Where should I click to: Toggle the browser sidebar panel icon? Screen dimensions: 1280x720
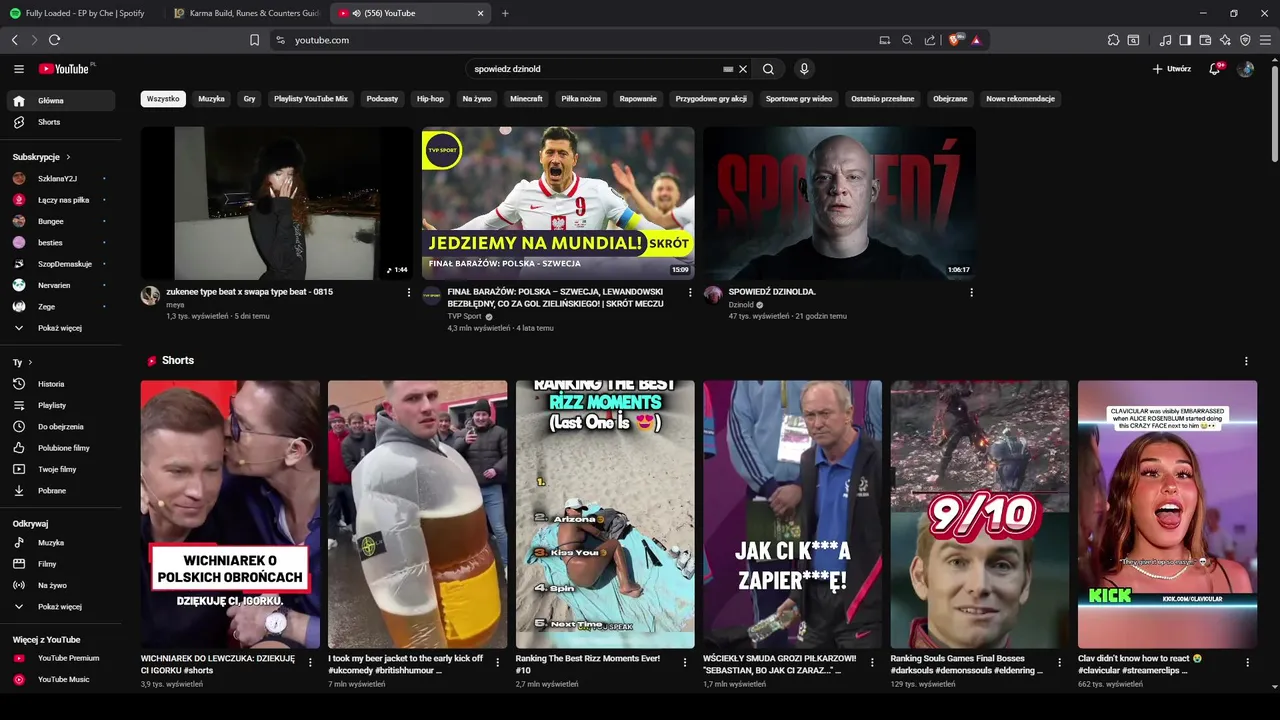(x=1185, y=40)
